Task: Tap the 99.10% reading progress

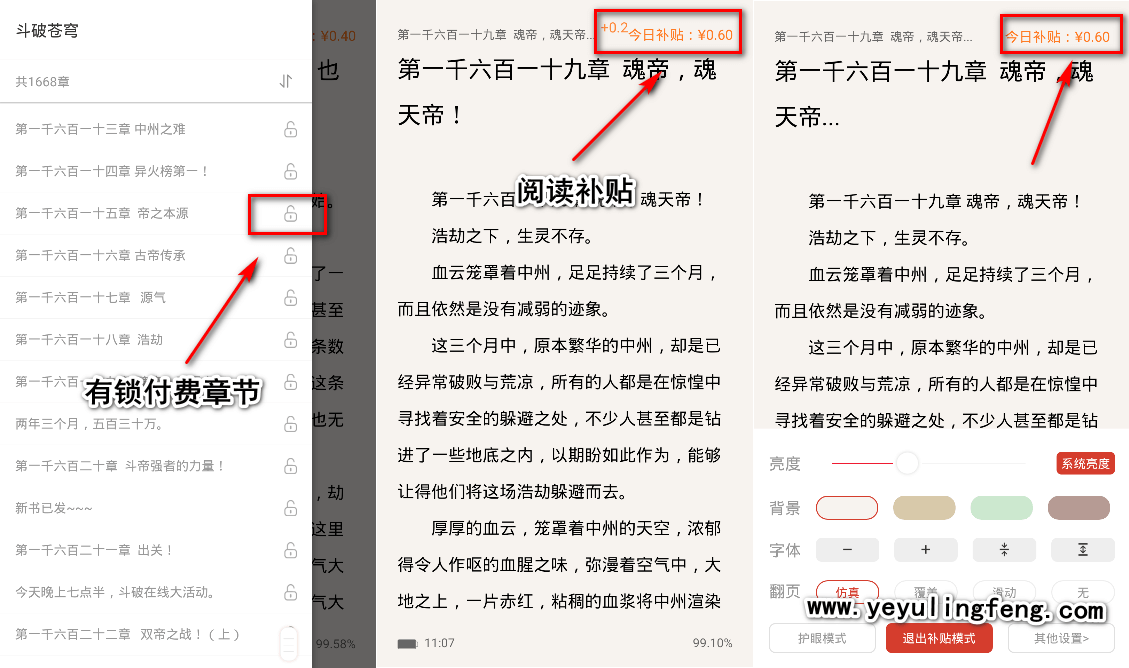Action: [x=712, y=643]
